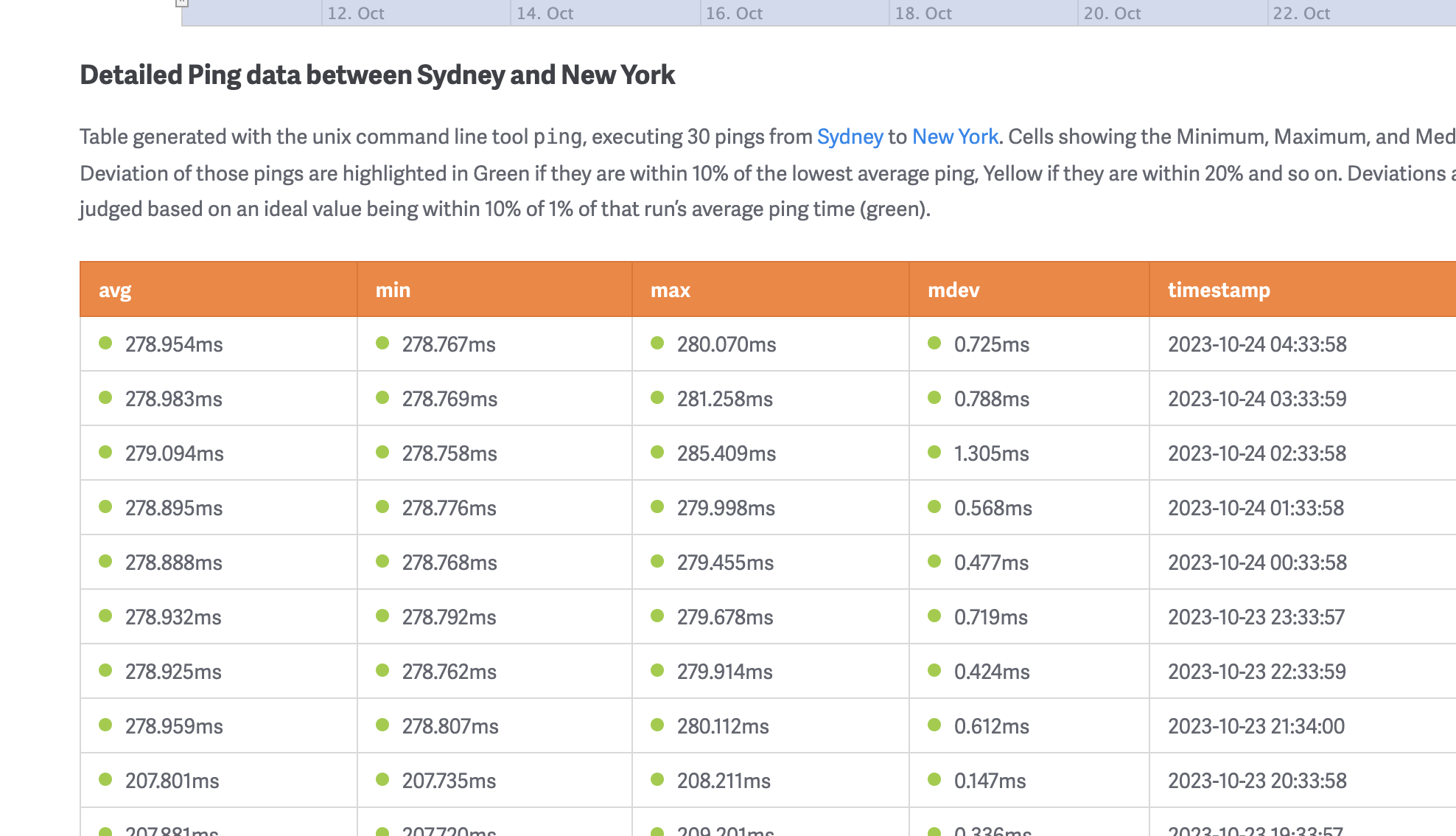Open the New York link

[x=955, y=136]
